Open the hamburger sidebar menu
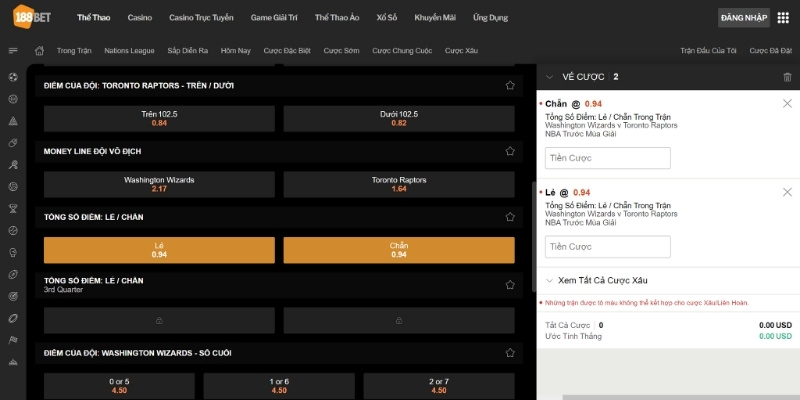 pos(13,50)
